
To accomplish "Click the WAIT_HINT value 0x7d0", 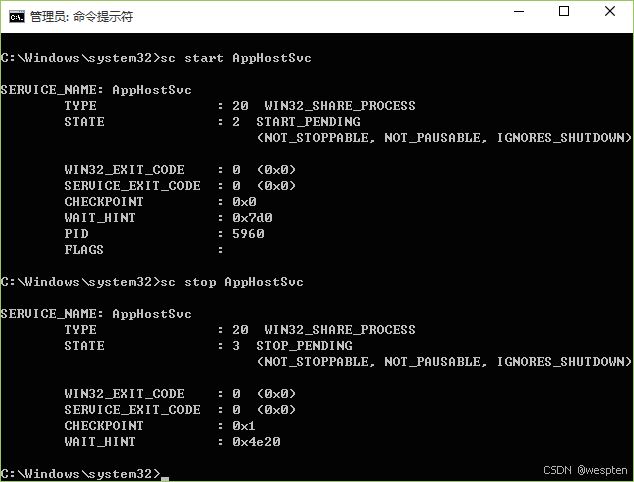I will tap(252, 218).
